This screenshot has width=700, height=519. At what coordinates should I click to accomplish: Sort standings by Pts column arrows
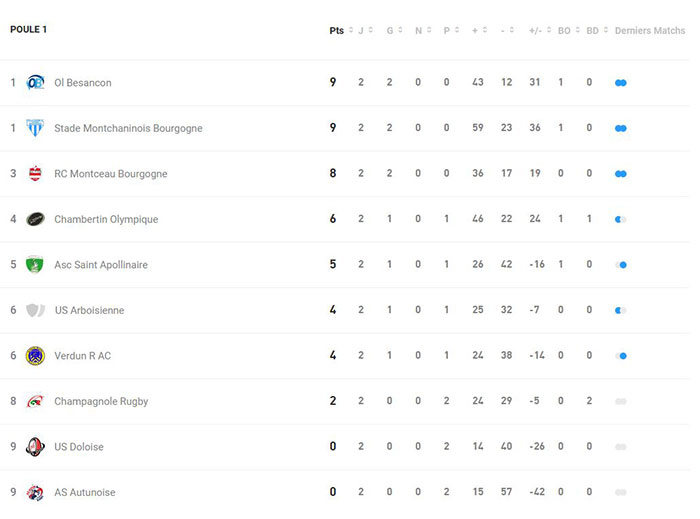[x=351, y=30]
